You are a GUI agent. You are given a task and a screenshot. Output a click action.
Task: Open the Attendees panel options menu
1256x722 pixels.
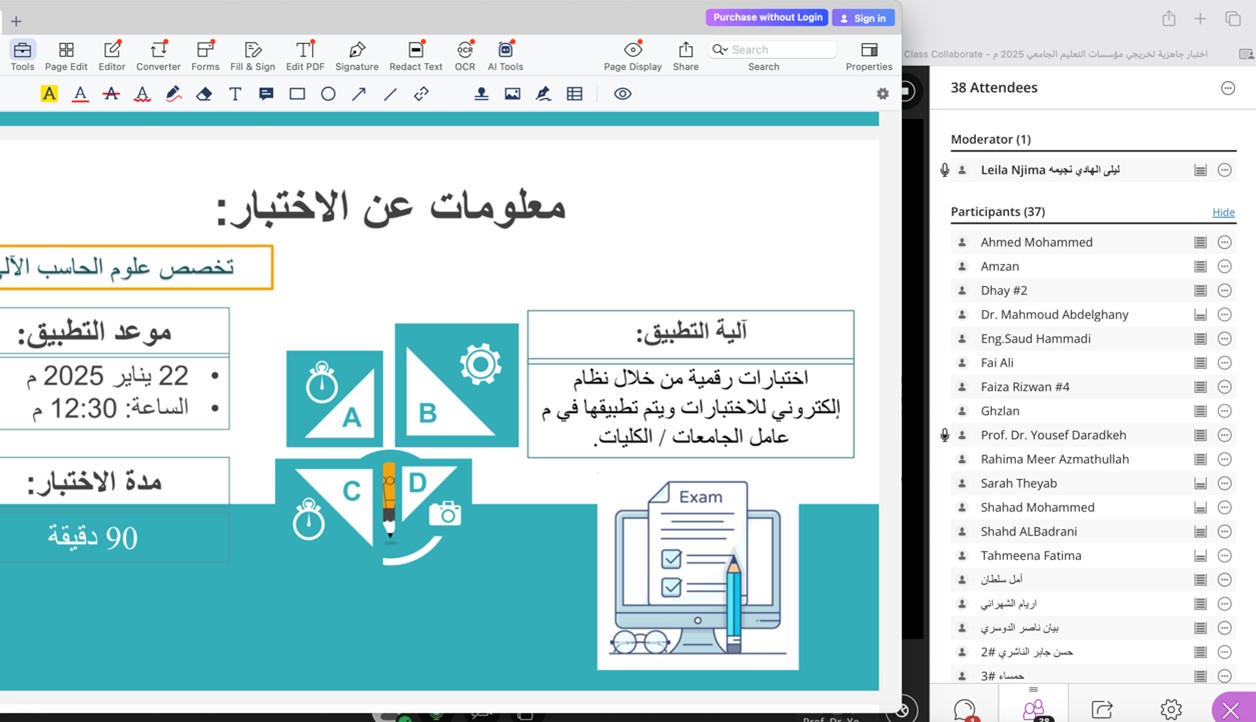click(x=1228, y=88)
